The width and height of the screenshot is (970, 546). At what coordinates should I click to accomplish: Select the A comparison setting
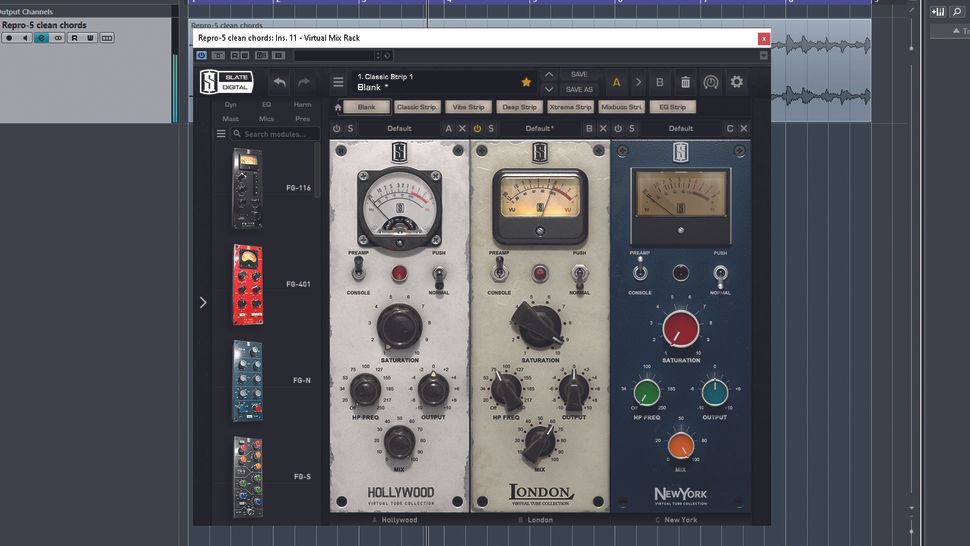[616, 82]
